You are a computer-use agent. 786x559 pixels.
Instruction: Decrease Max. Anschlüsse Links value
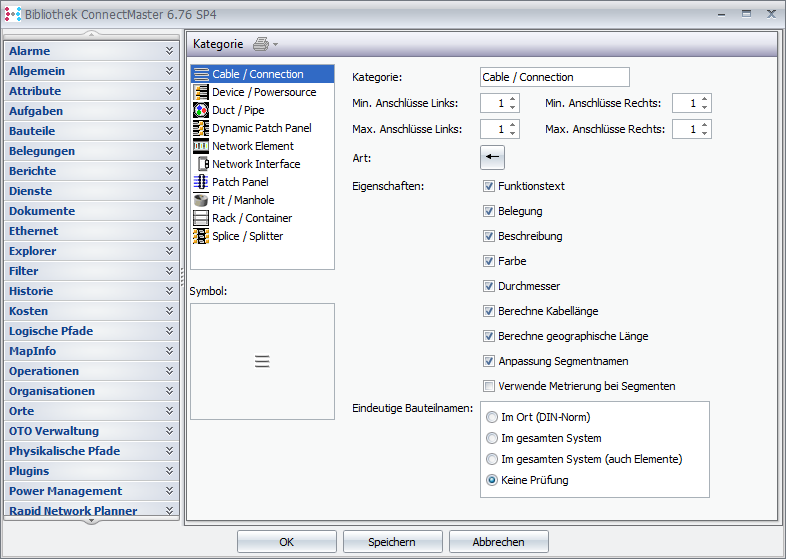tap(512, 133)
